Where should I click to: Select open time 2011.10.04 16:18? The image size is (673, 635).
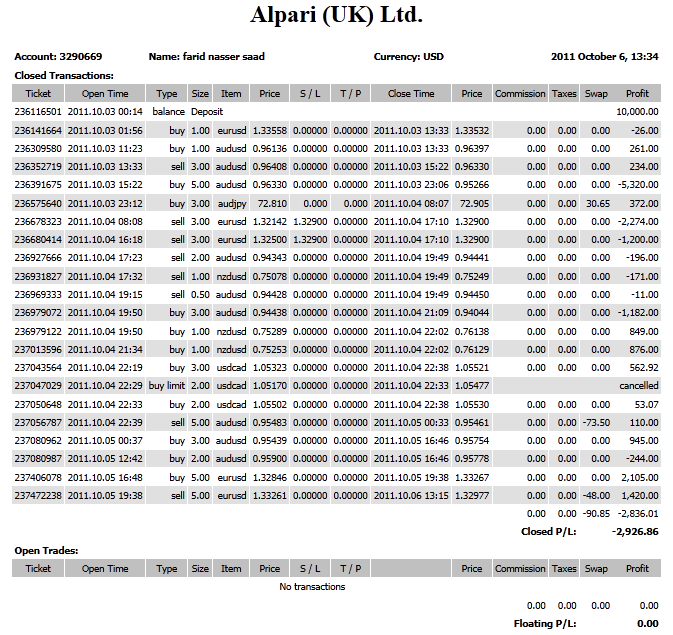105,240
